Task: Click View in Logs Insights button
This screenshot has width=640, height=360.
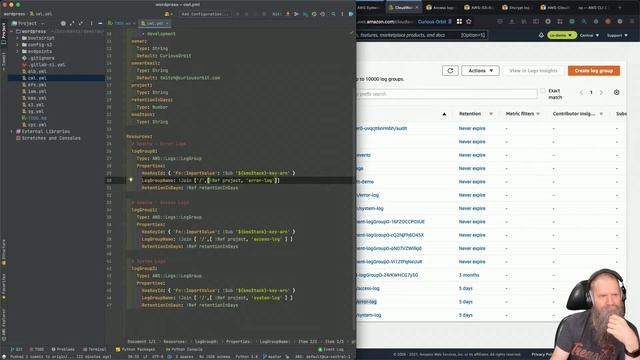Action: [x=533, y=71]
